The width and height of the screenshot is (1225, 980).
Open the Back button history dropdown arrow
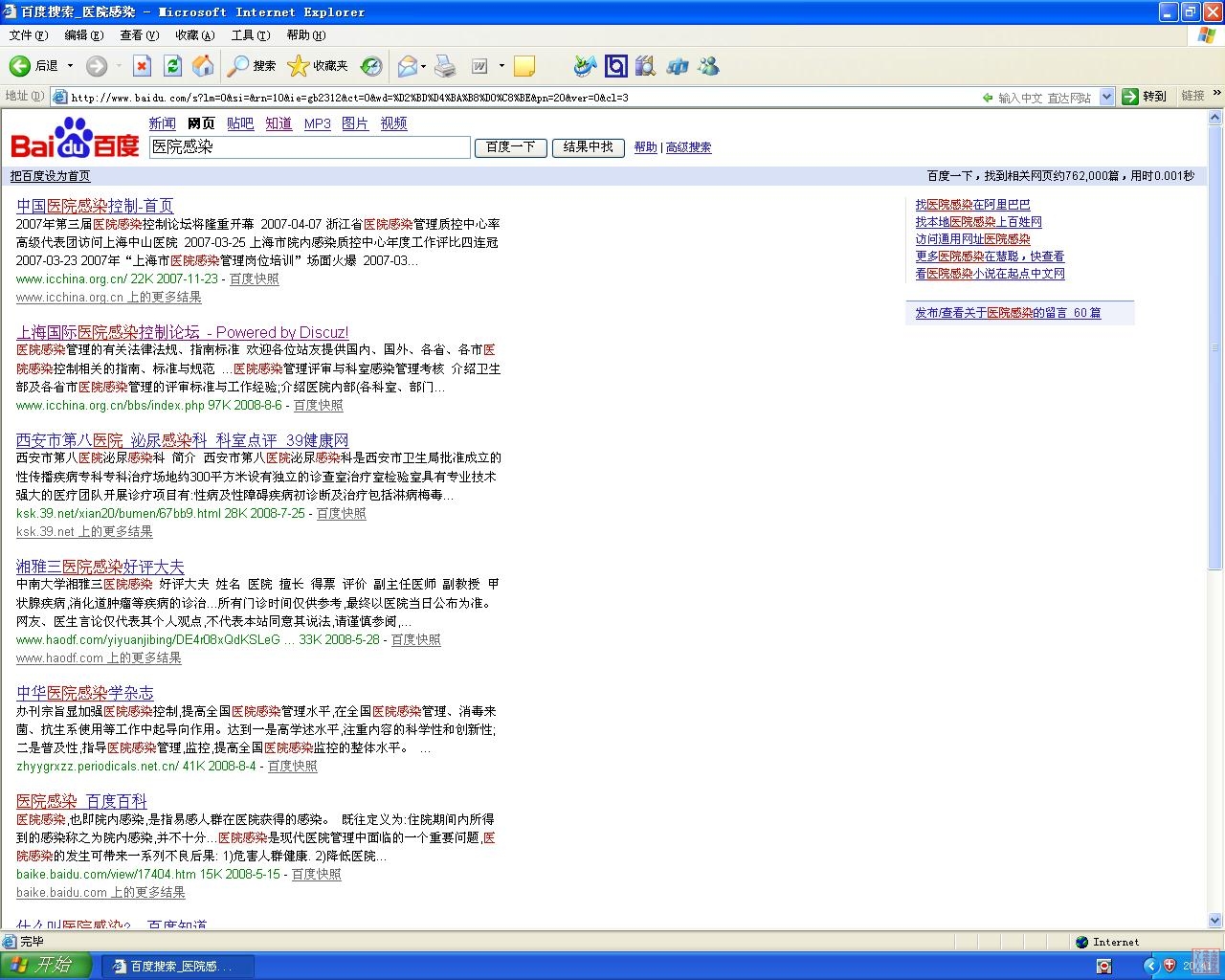(x=70, y=66)
